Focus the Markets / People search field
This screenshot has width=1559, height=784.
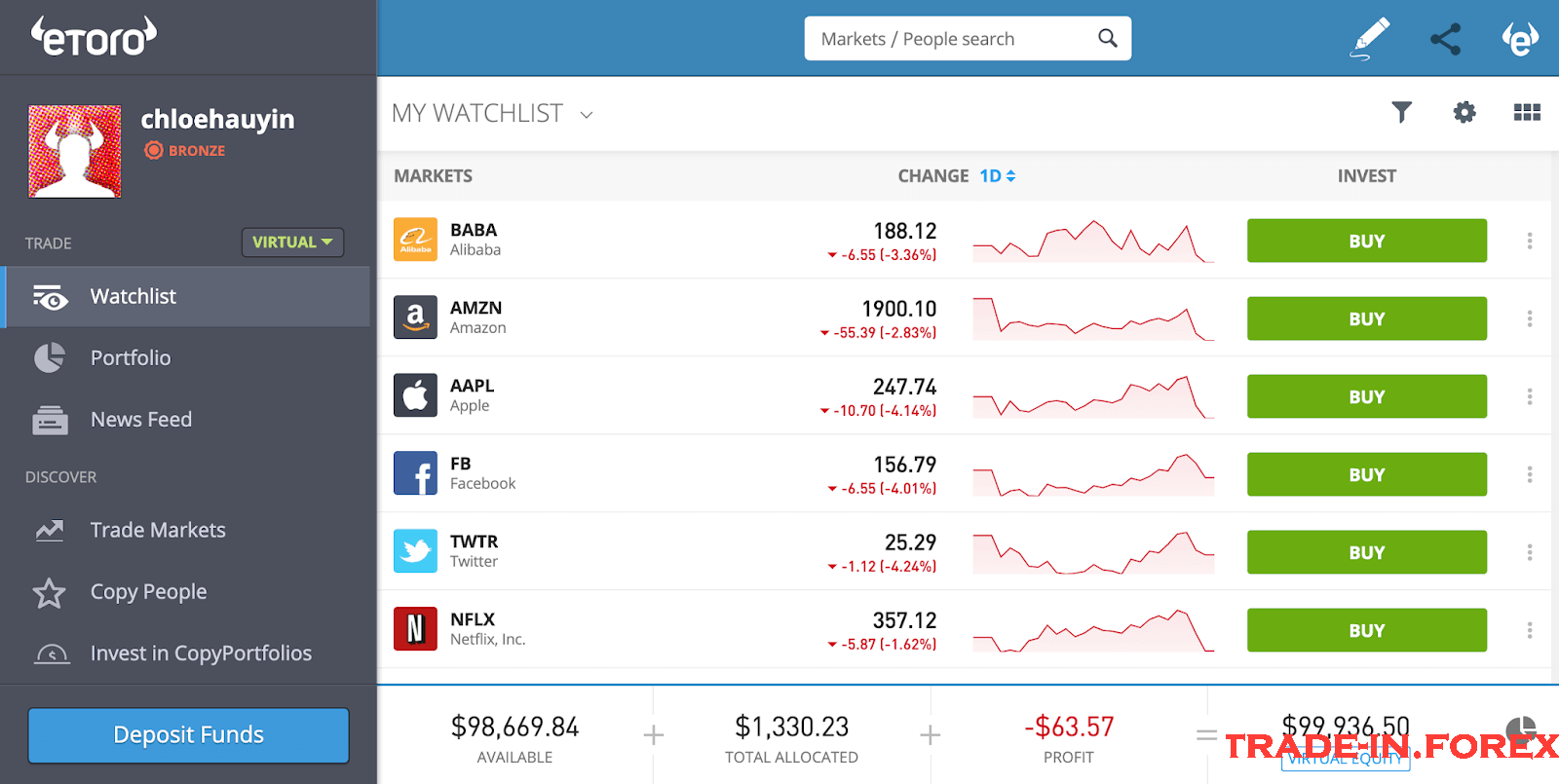click(x=968, y=38)
